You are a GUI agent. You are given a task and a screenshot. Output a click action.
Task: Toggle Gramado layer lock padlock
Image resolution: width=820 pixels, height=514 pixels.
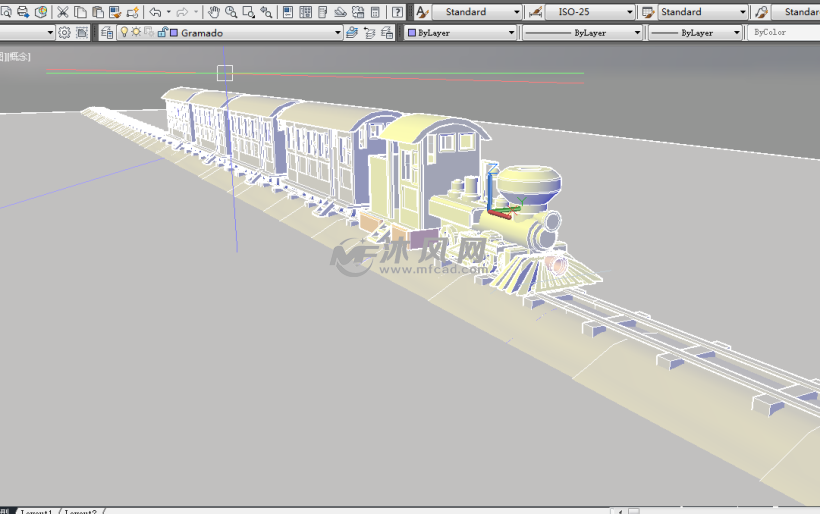point(162,32)
